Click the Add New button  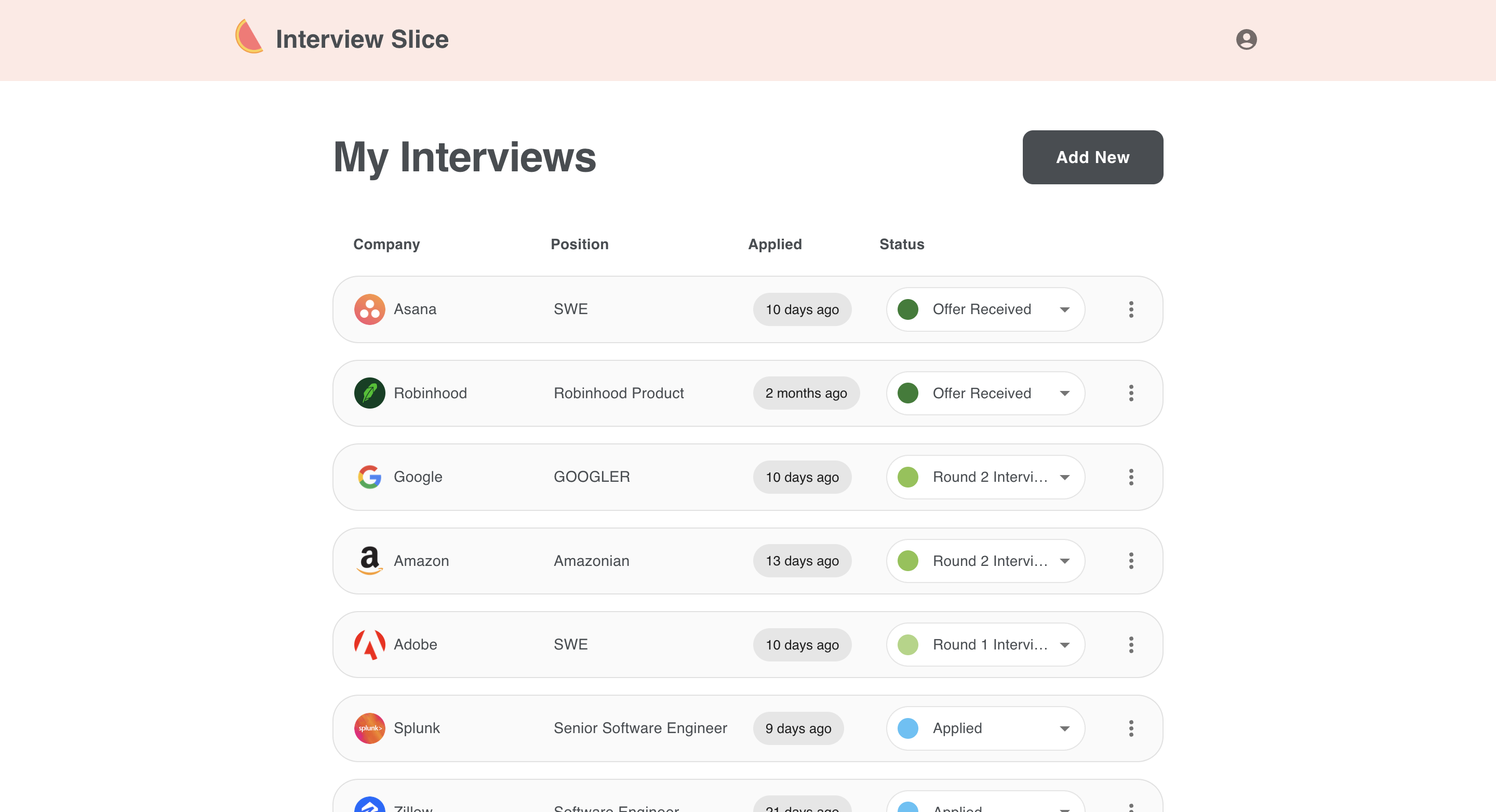[1092, 157]
